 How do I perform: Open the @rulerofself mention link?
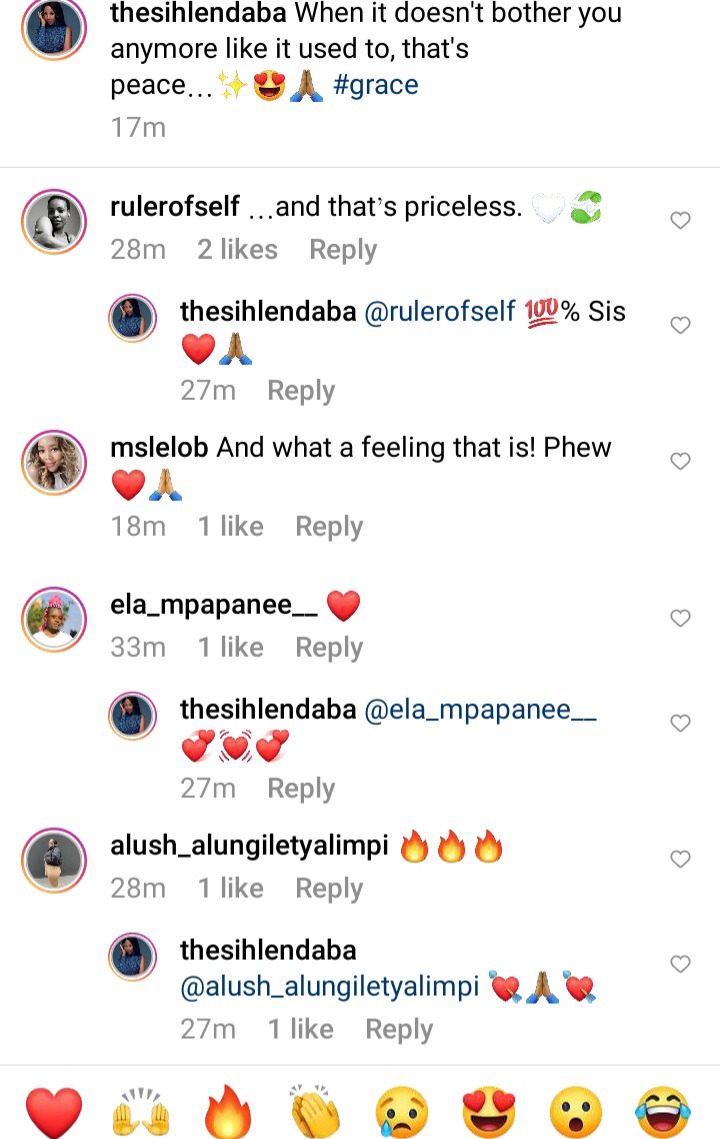click(x=440, y=312)
